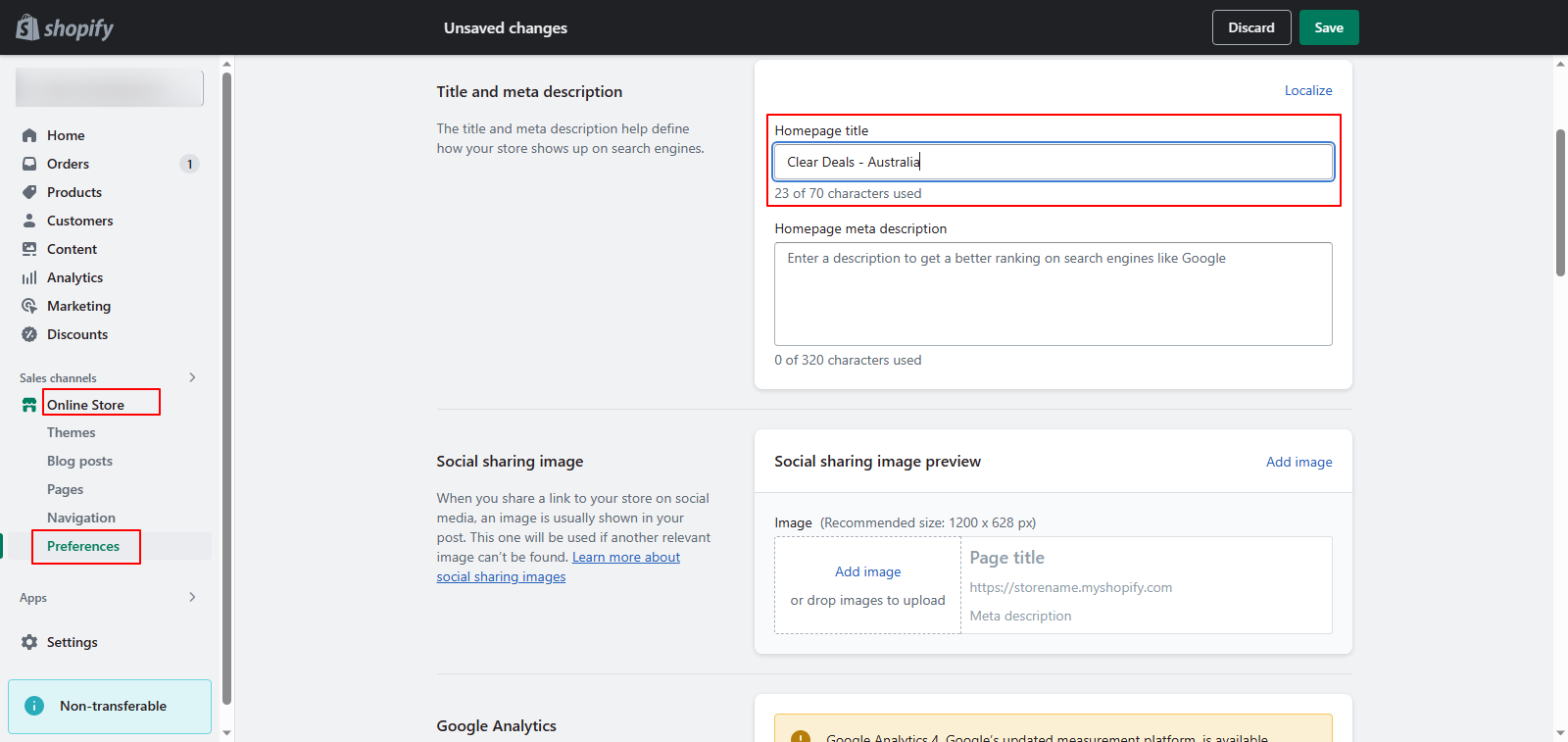Click the Discounts percent badge icon
Image resolution: width=1568 pixels, height=742 pixels.
coord(29,334)
